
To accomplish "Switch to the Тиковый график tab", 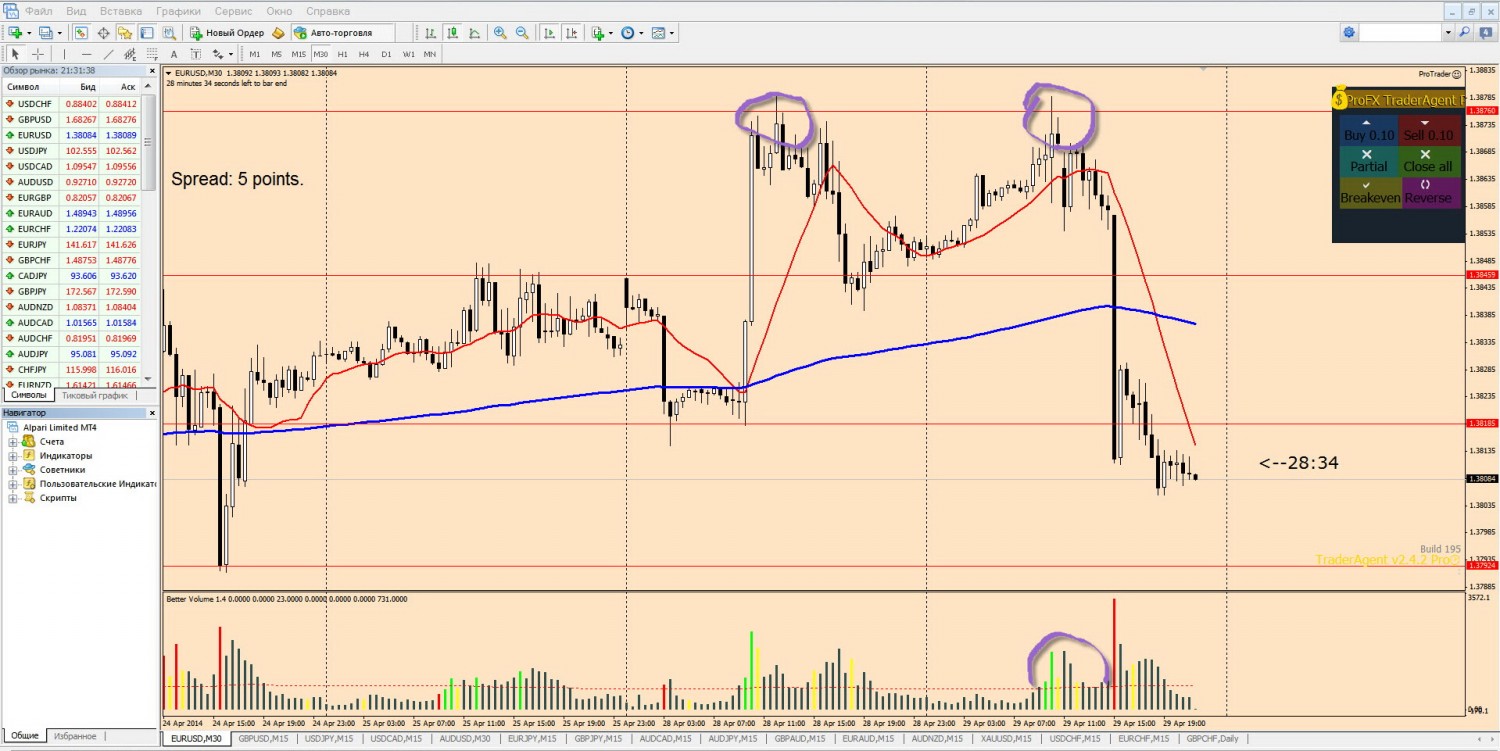I will coord(94,396).
